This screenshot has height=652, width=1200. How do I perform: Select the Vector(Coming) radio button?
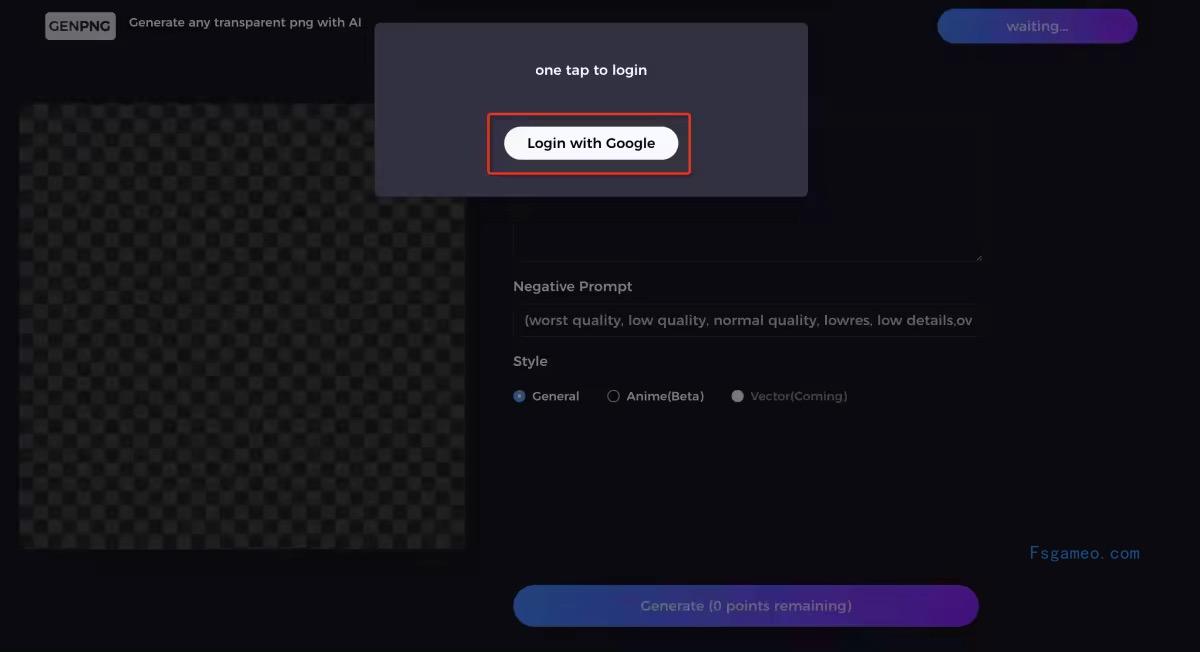[x=738, y=396]
